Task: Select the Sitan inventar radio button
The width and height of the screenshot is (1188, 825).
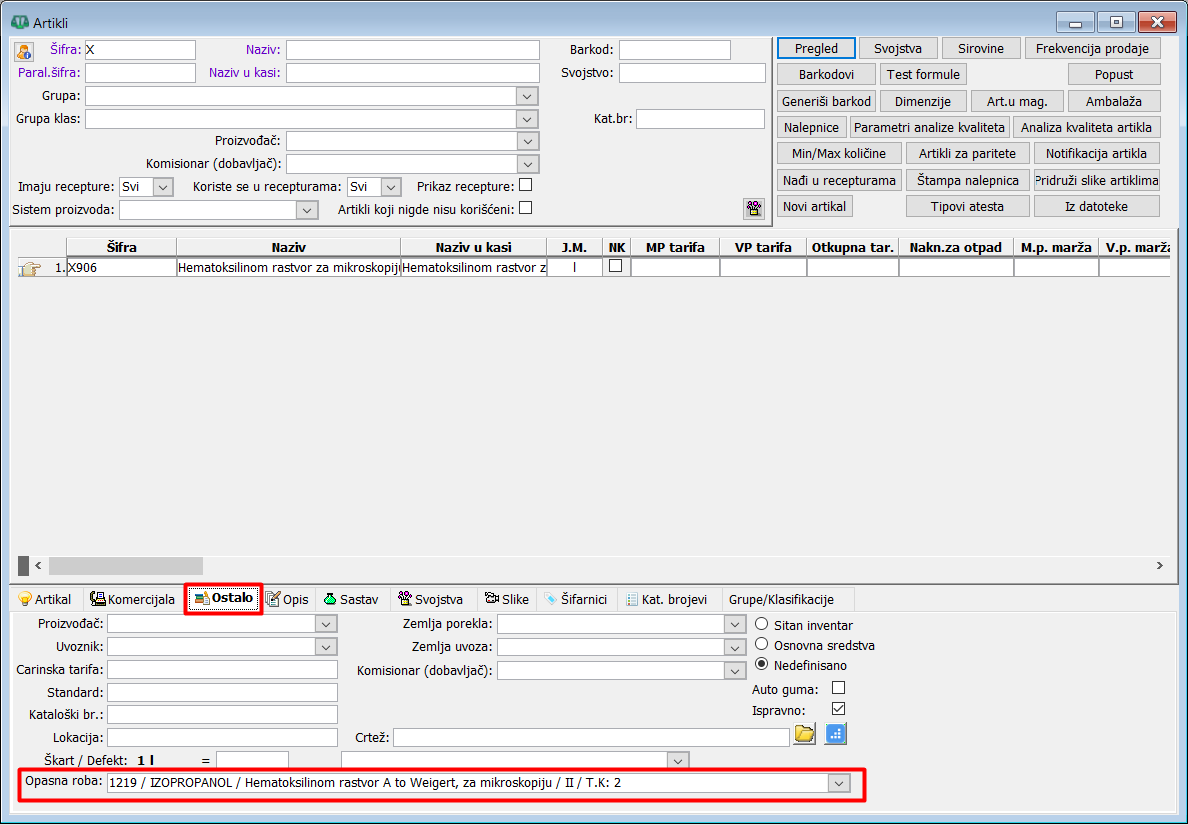Action: pos(761,624)
